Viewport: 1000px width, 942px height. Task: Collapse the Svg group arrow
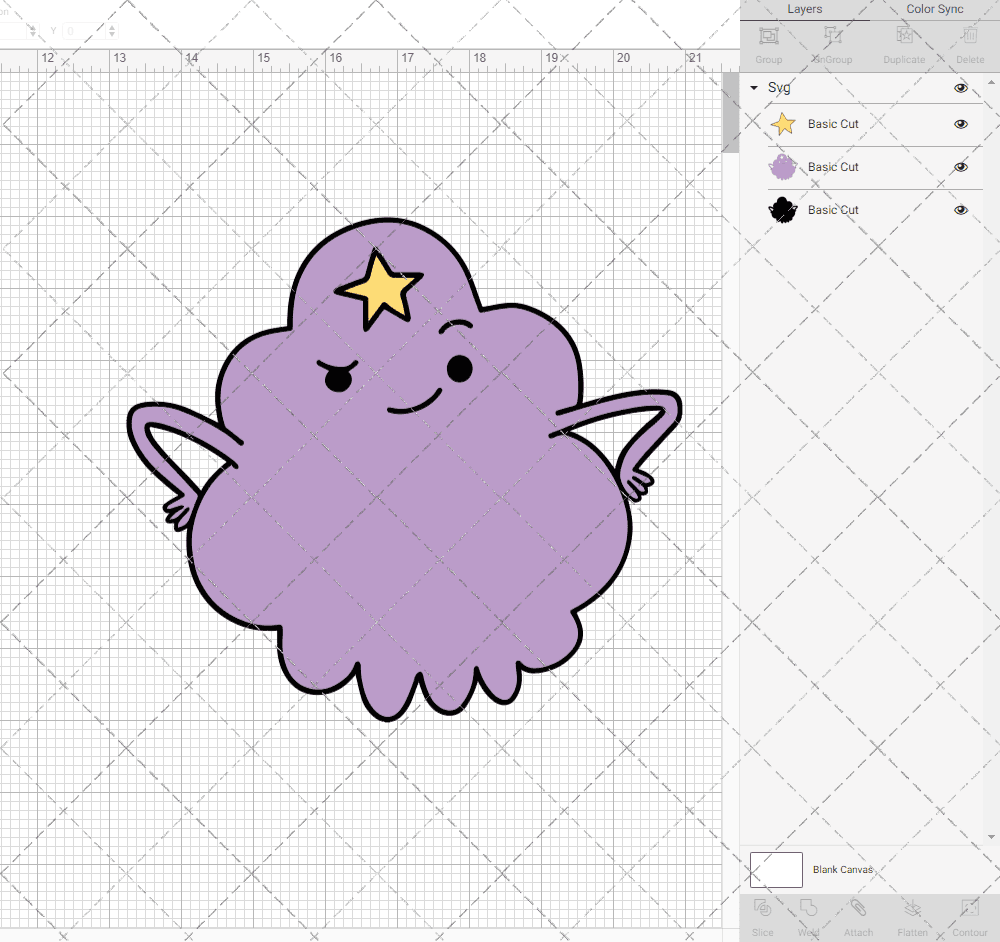(x=754, y=88)
